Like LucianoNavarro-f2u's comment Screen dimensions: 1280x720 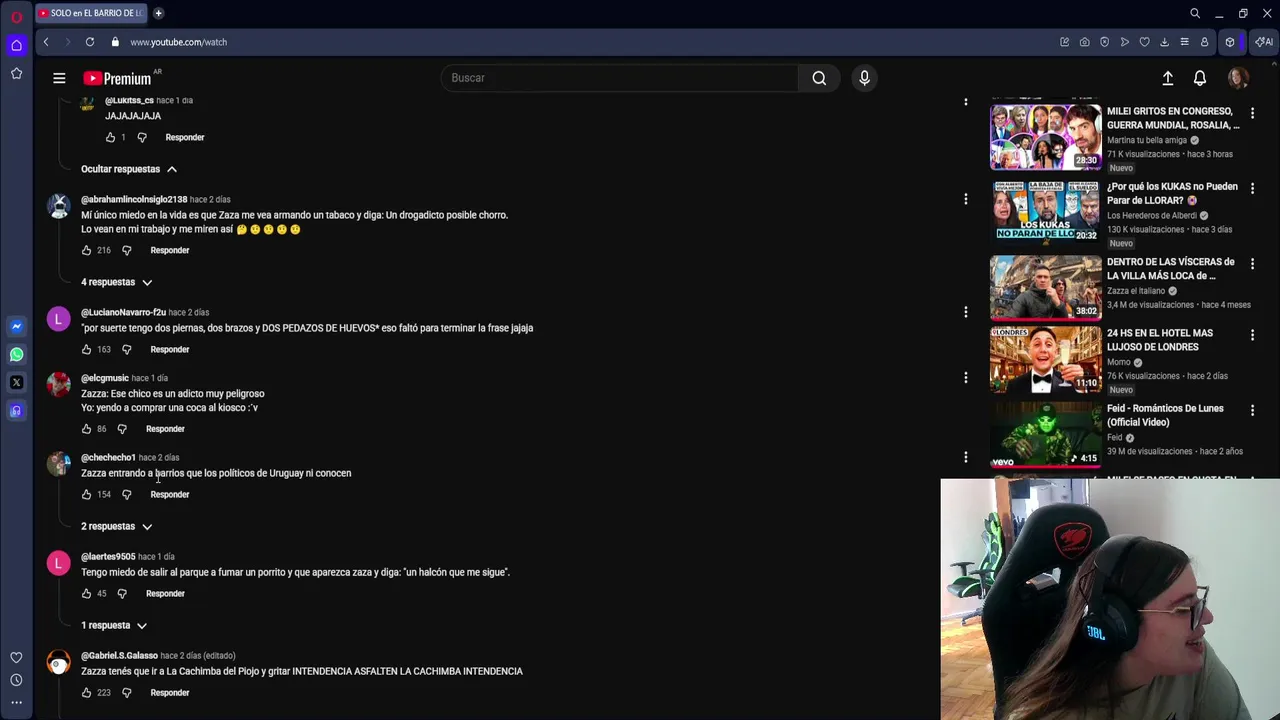pos(86,349)
